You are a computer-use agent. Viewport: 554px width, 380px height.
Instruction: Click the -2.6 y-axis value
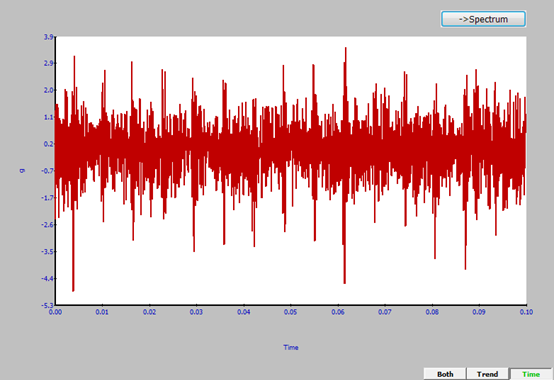point(48,224)
